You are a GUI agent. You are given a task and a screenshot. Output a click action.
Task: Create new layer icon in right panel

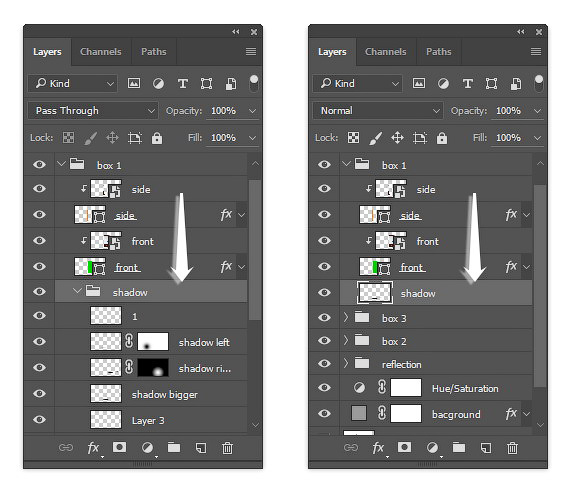coord(486,448)
